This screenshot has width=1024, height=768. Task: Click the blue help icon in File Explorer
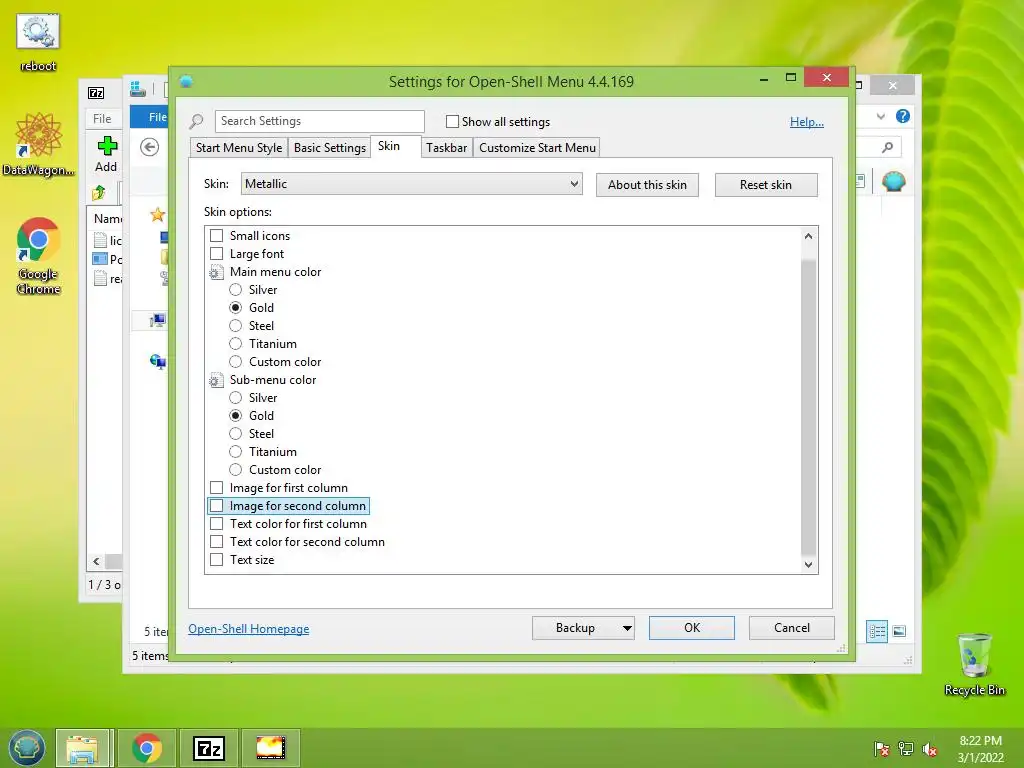[903, 116]
